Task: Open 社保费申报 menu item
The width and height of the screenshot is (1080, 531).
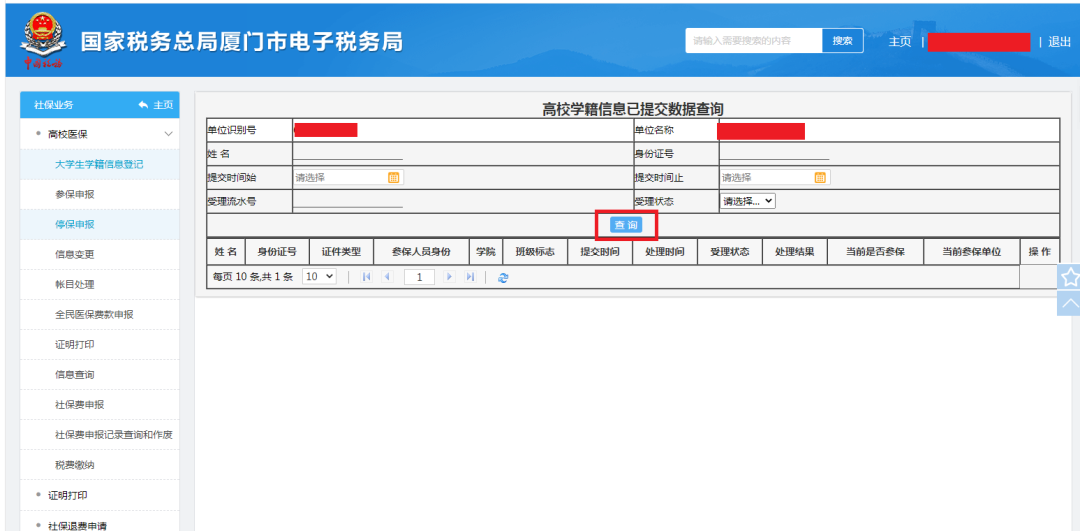Action: click(x=99, y=404)
